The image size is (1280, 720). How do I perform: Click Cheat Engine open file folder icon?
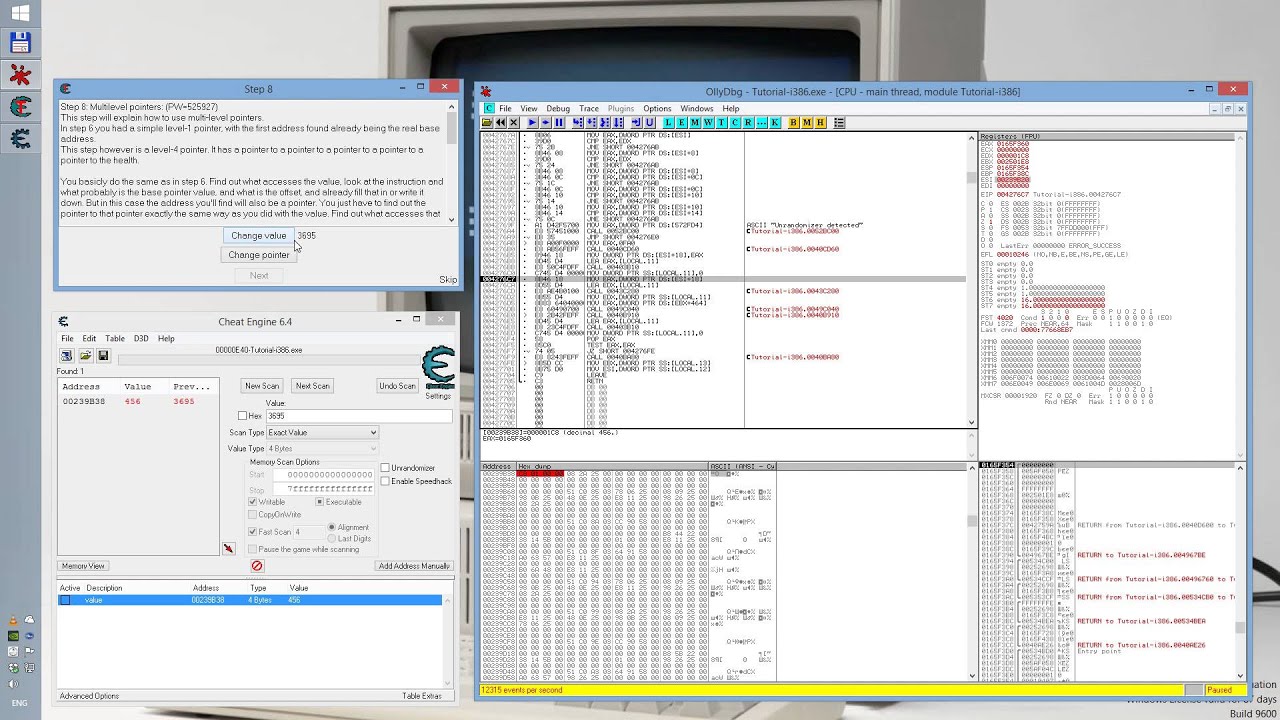pyautogui.click(x=85, y=355)
